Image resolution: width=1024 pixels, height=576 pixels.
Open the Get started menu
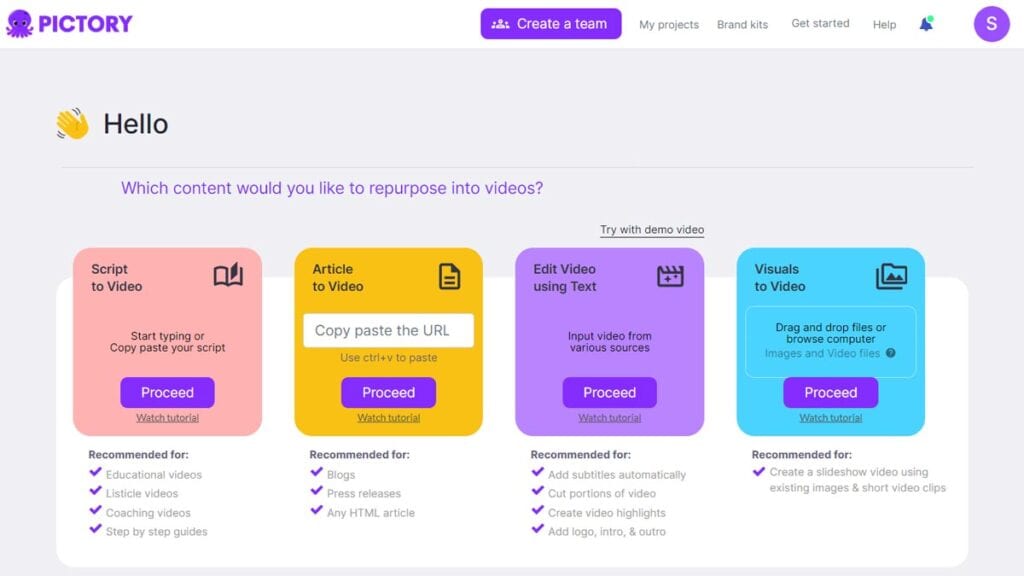(820, 24)
